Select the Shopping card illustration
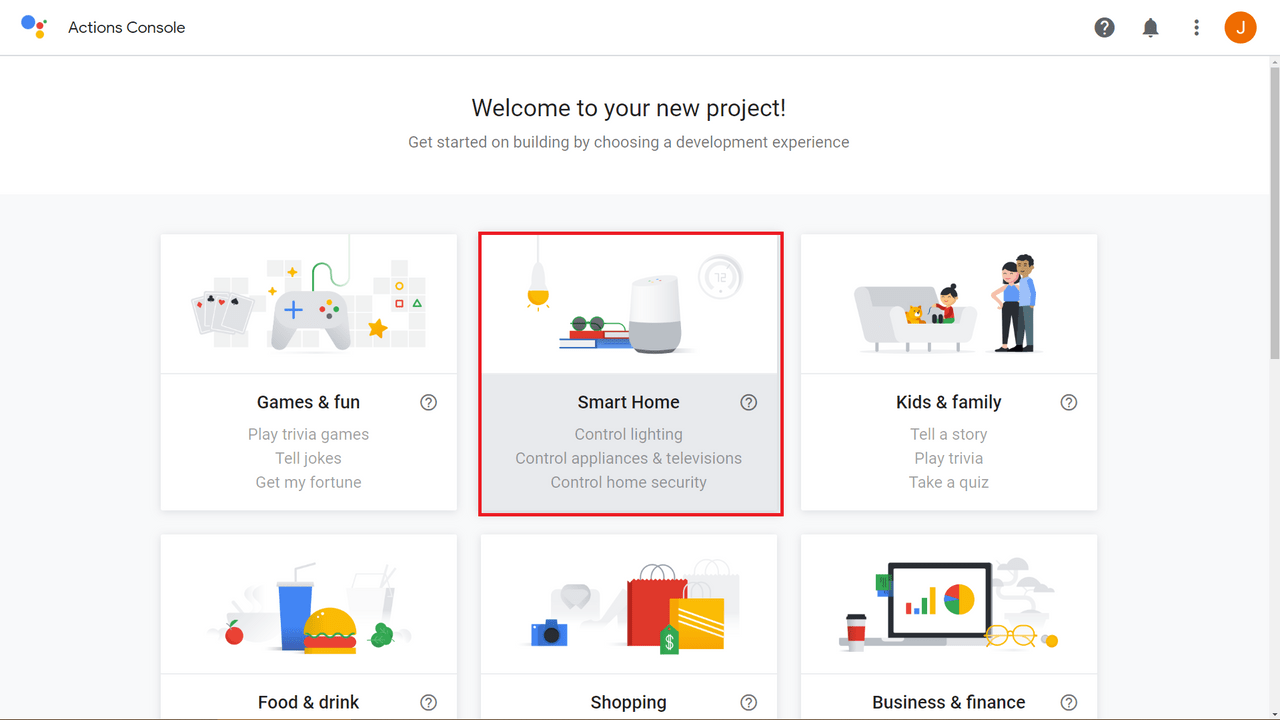Image resolution: width=1280 pixels, height=720 pixels. point(629,604)
